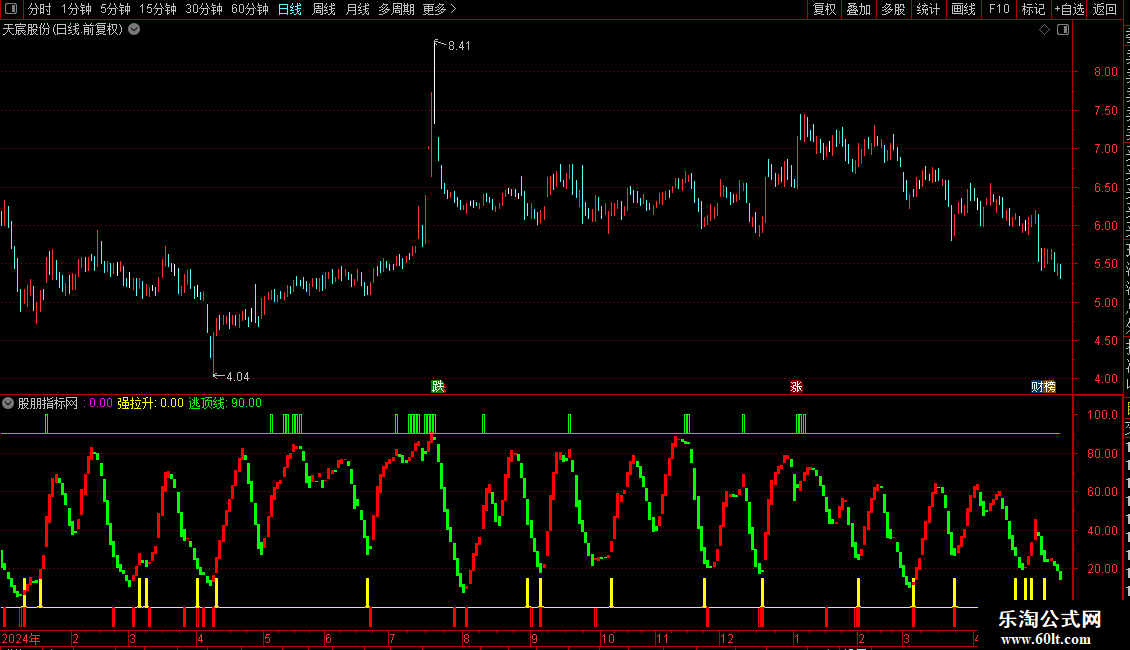The width and height of the screenshot is (1130, 650).
Task: Open the 画线 drawing tools
Action: [963, 9]
